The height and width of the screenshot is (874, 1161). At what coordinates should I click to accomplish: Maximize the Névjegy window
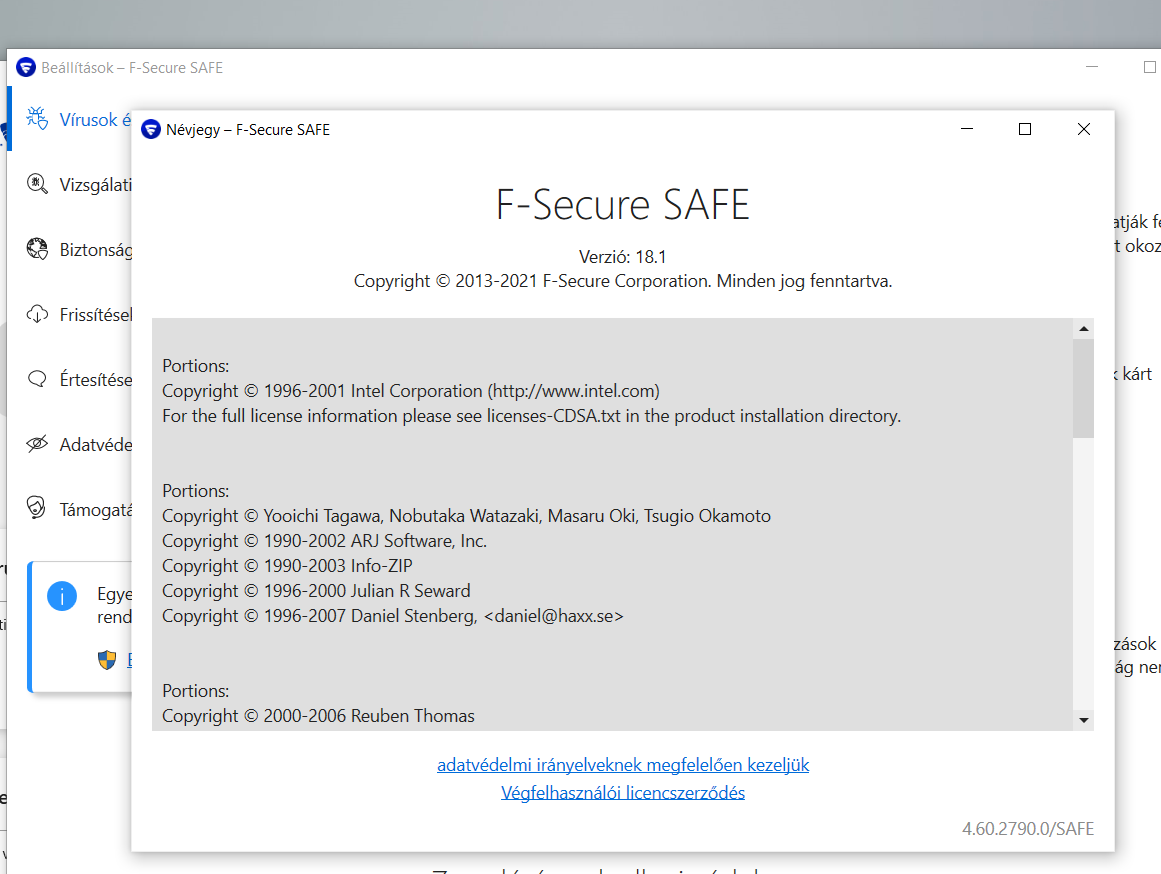1025,129
